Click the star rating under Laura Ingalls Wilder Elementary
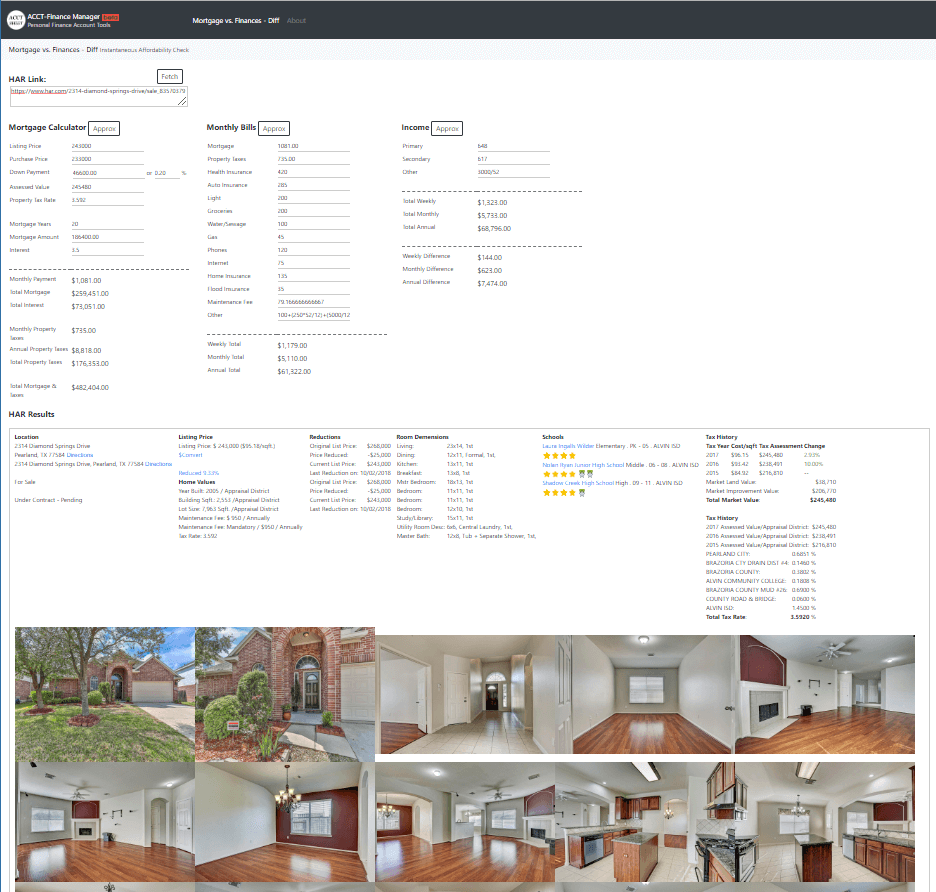The image size is (936, 892). pyautogui.click(x=559, y=455)
